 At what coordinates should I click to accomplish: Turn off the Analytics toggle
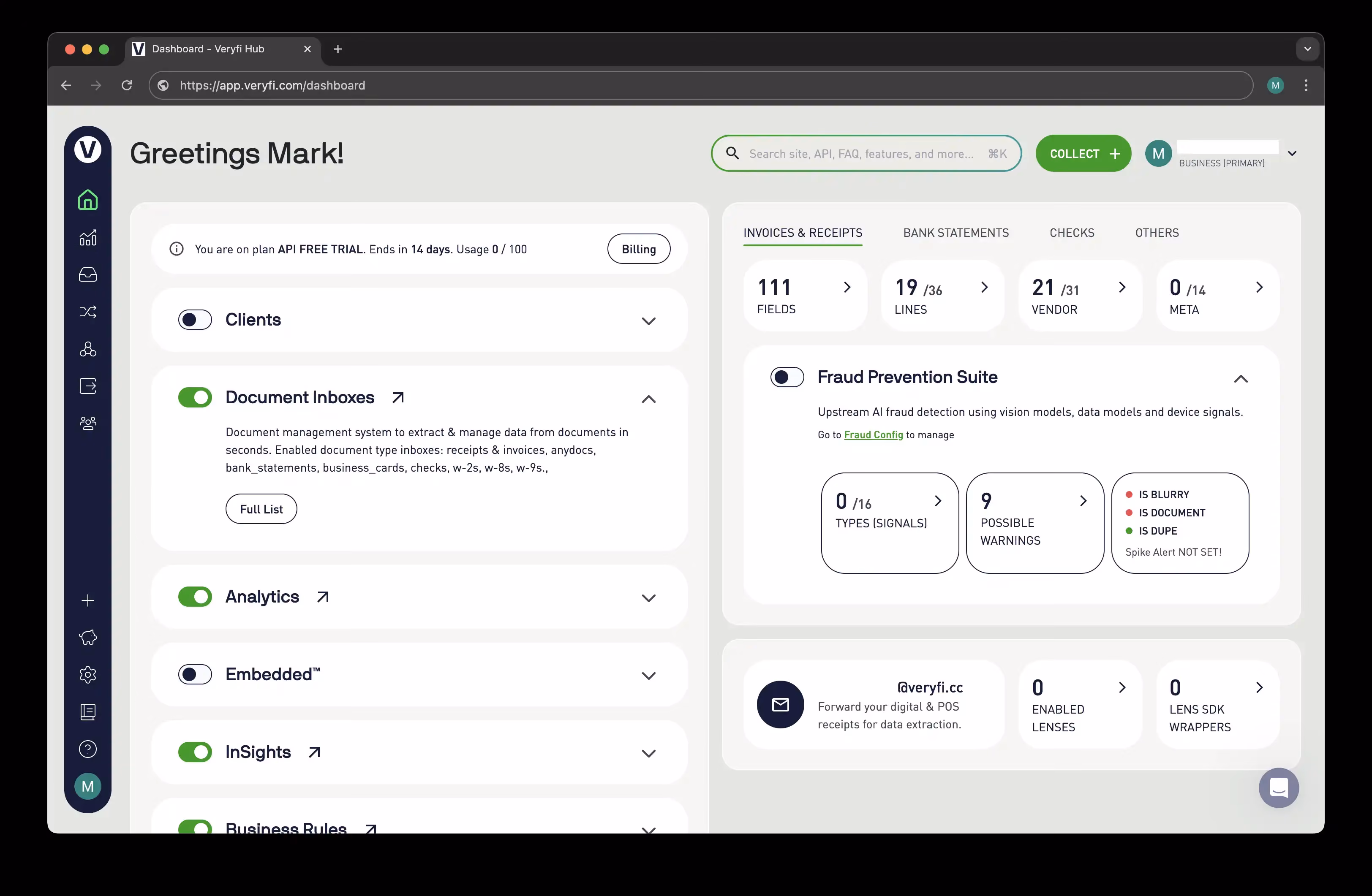(x=195, y=597)
